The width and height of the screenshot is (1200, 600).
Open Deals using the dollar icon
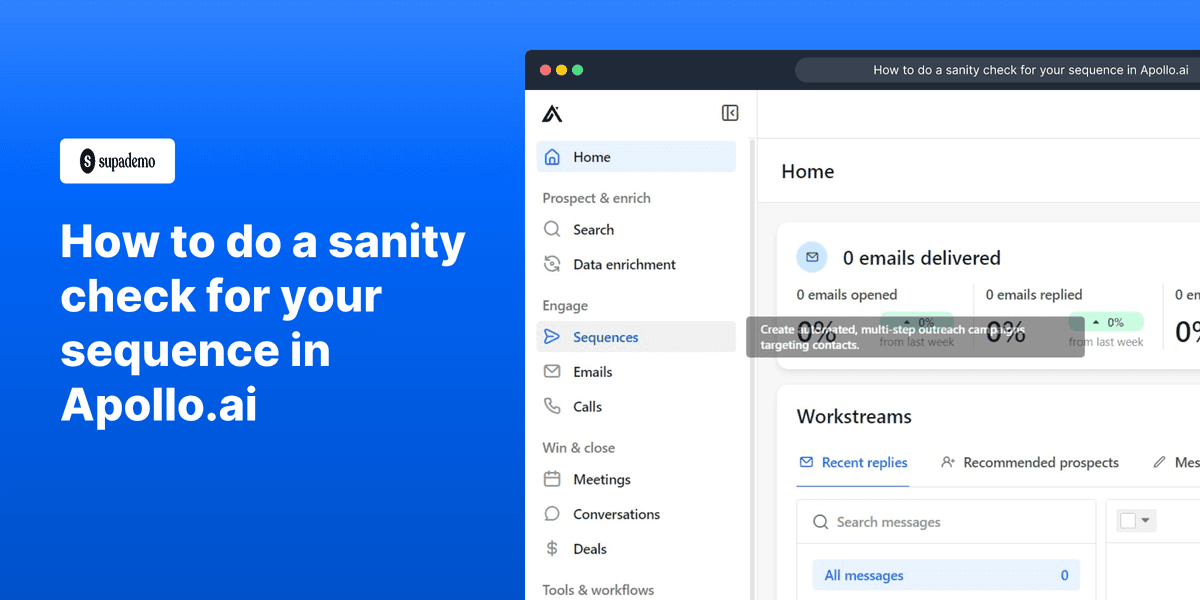click(551, 548)
